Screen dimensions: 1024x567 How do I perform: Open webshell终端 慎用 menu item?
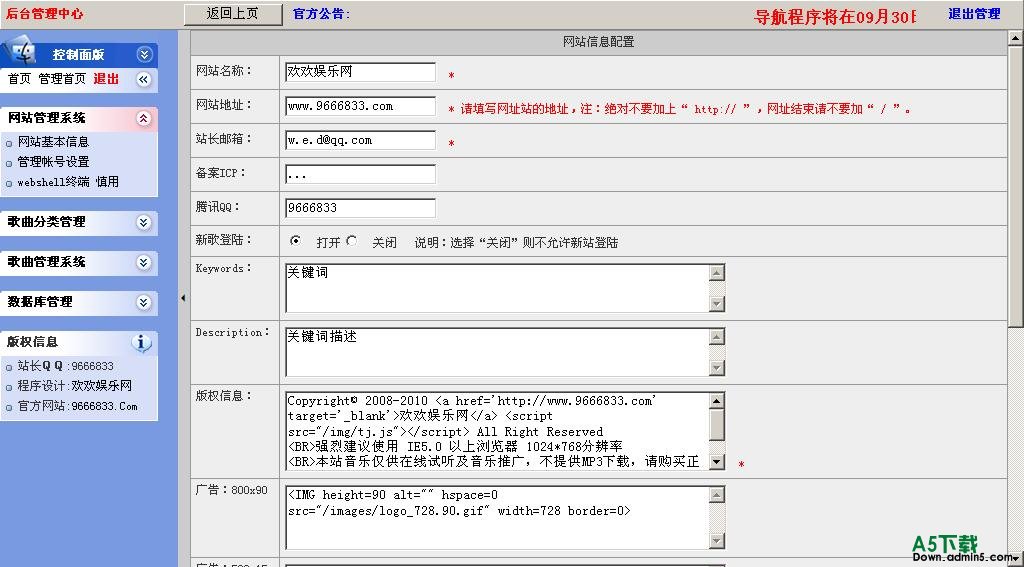tap(68, 182)
